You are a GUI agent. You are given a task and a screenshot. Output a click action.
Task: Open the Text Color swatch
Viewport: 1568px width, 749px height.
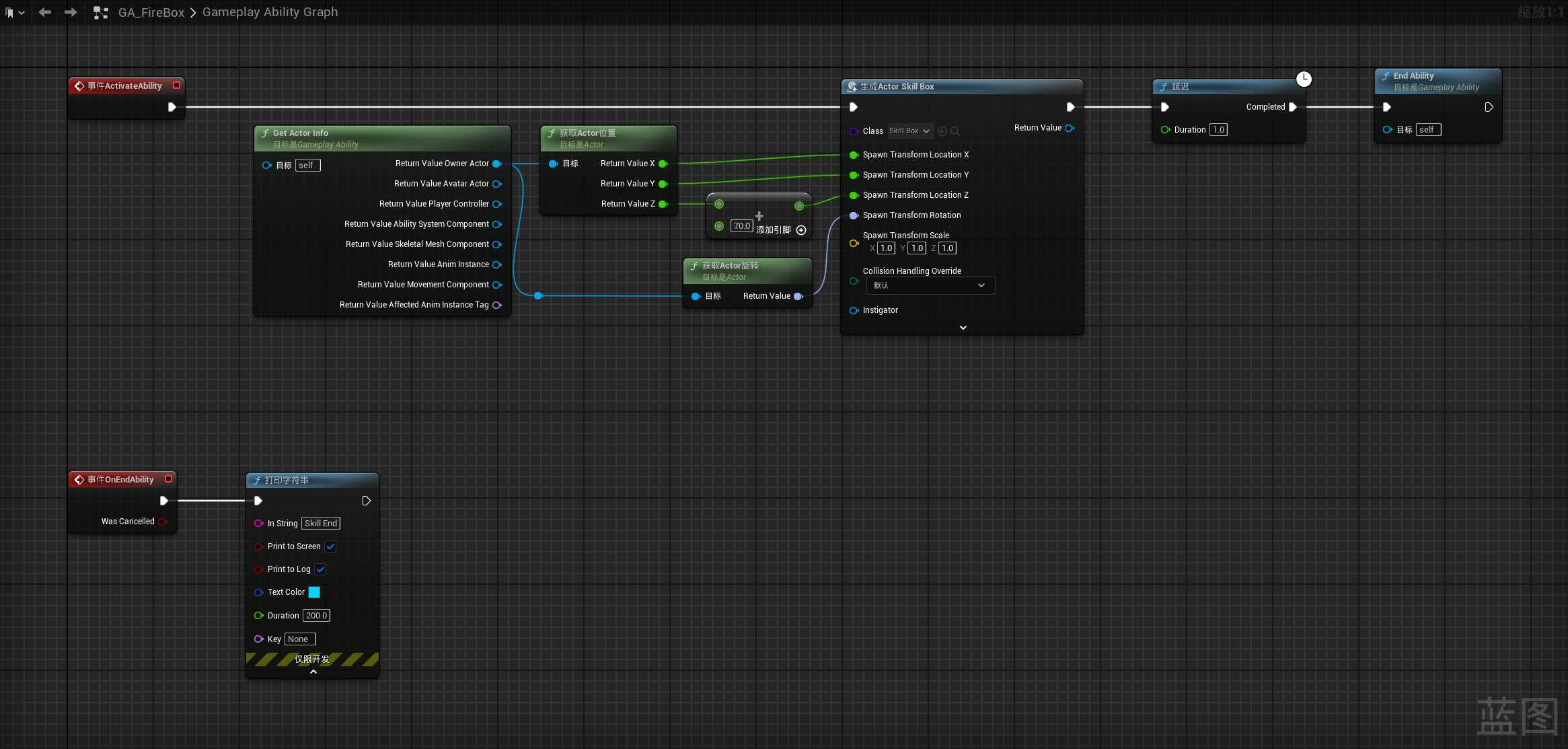(x=314, y=592)
